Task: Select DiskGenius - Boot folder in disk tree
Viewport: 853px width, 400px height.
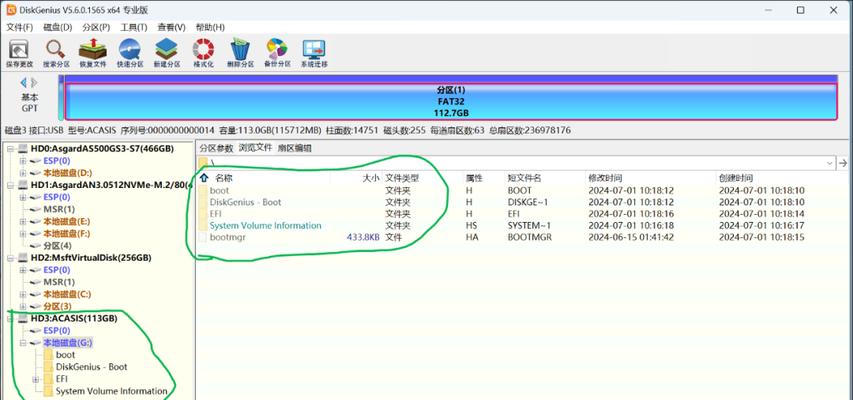Action: click(x=91, y=367)
